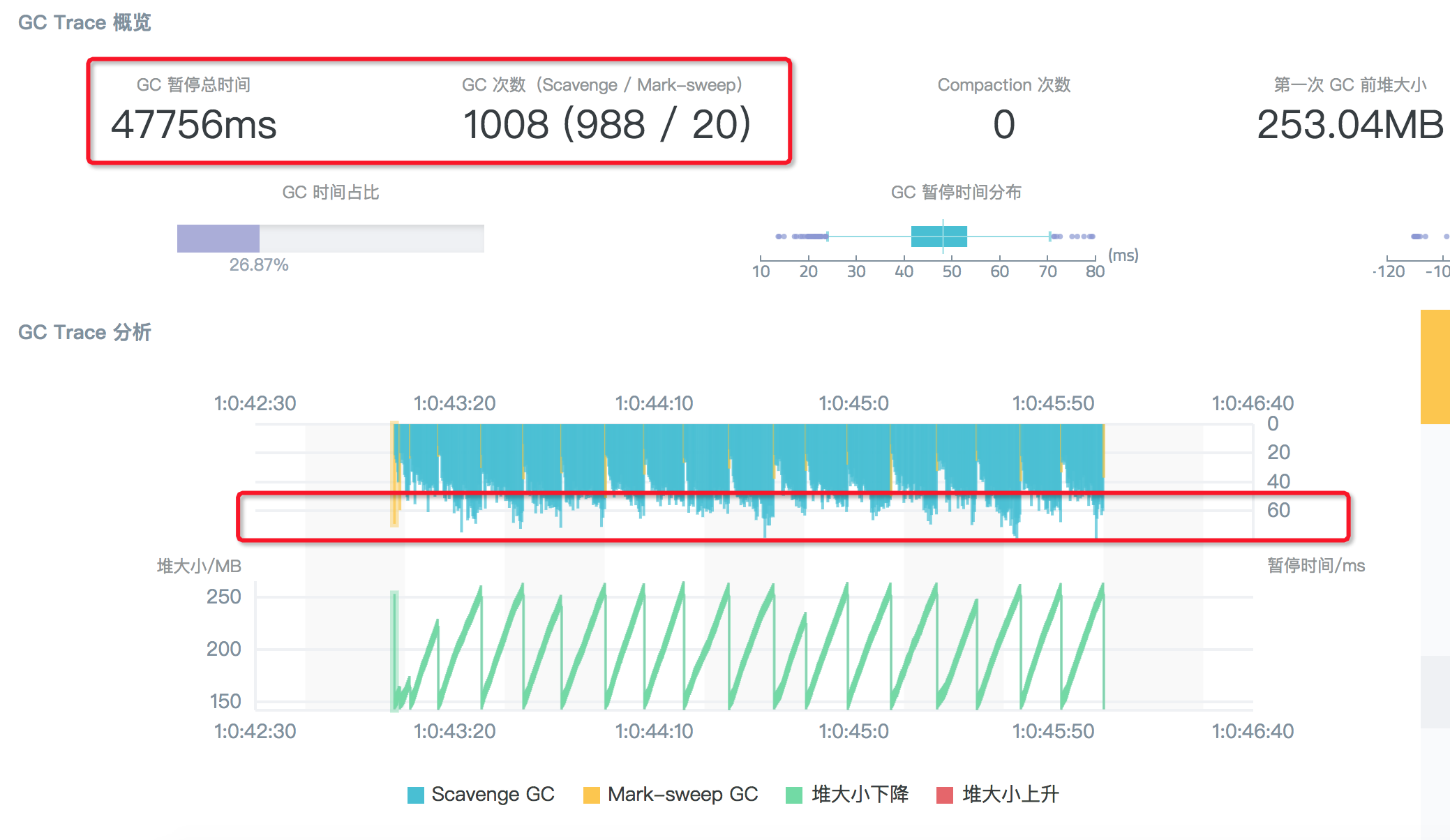Click the purple GC time ratio bar

coord(218,239)
